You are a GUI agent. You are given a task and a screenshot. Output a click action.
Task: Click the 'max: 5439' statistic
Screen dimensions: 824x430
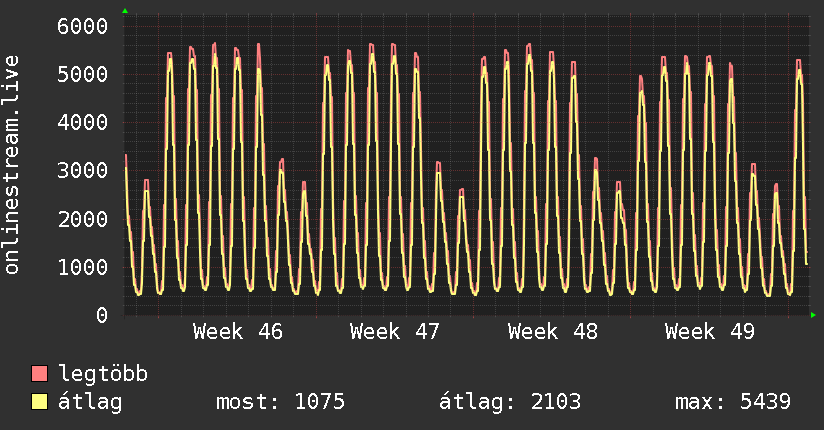pos(733,402)
